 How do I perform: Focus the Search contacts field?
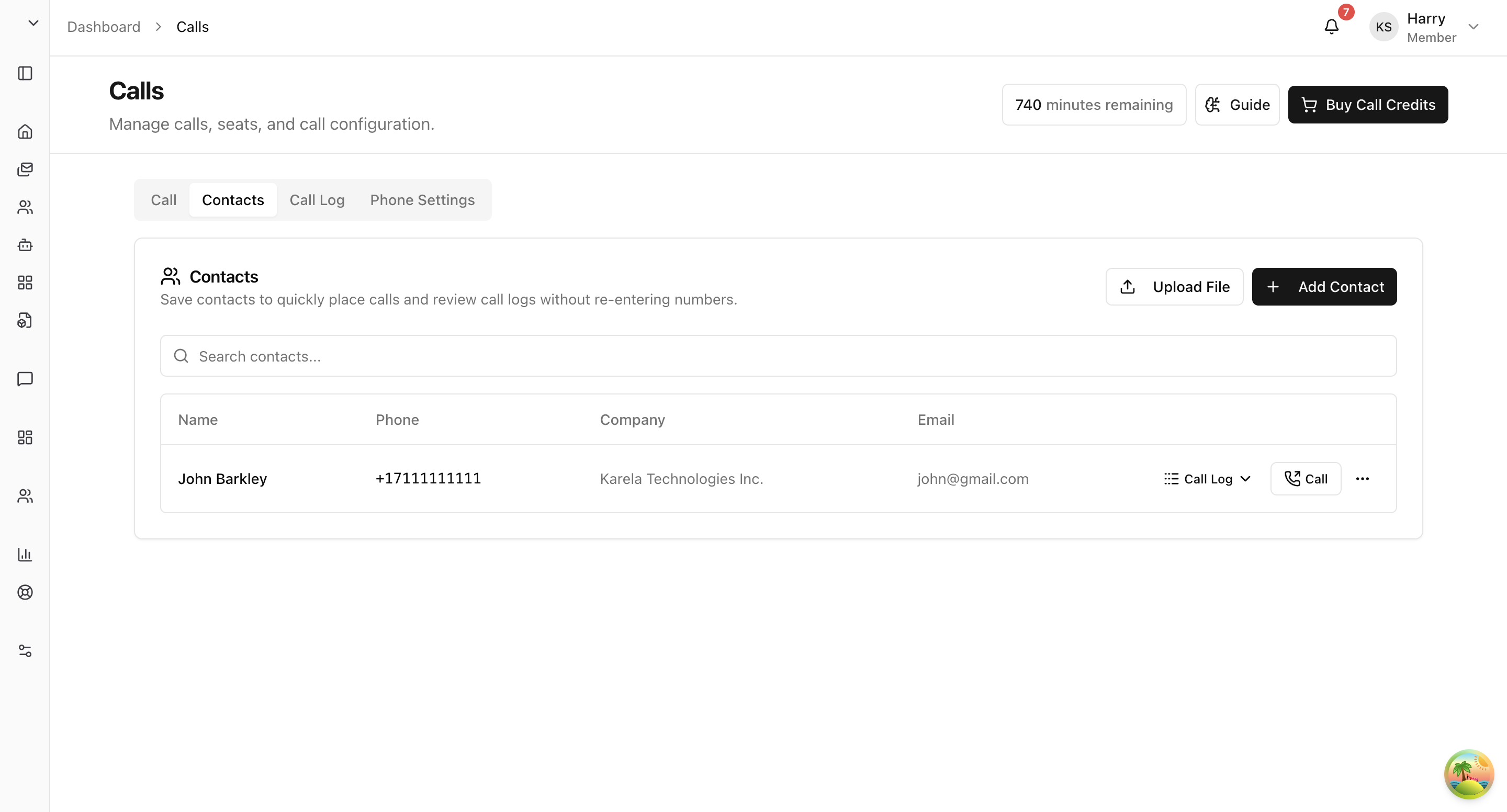(x=778, y=356)
